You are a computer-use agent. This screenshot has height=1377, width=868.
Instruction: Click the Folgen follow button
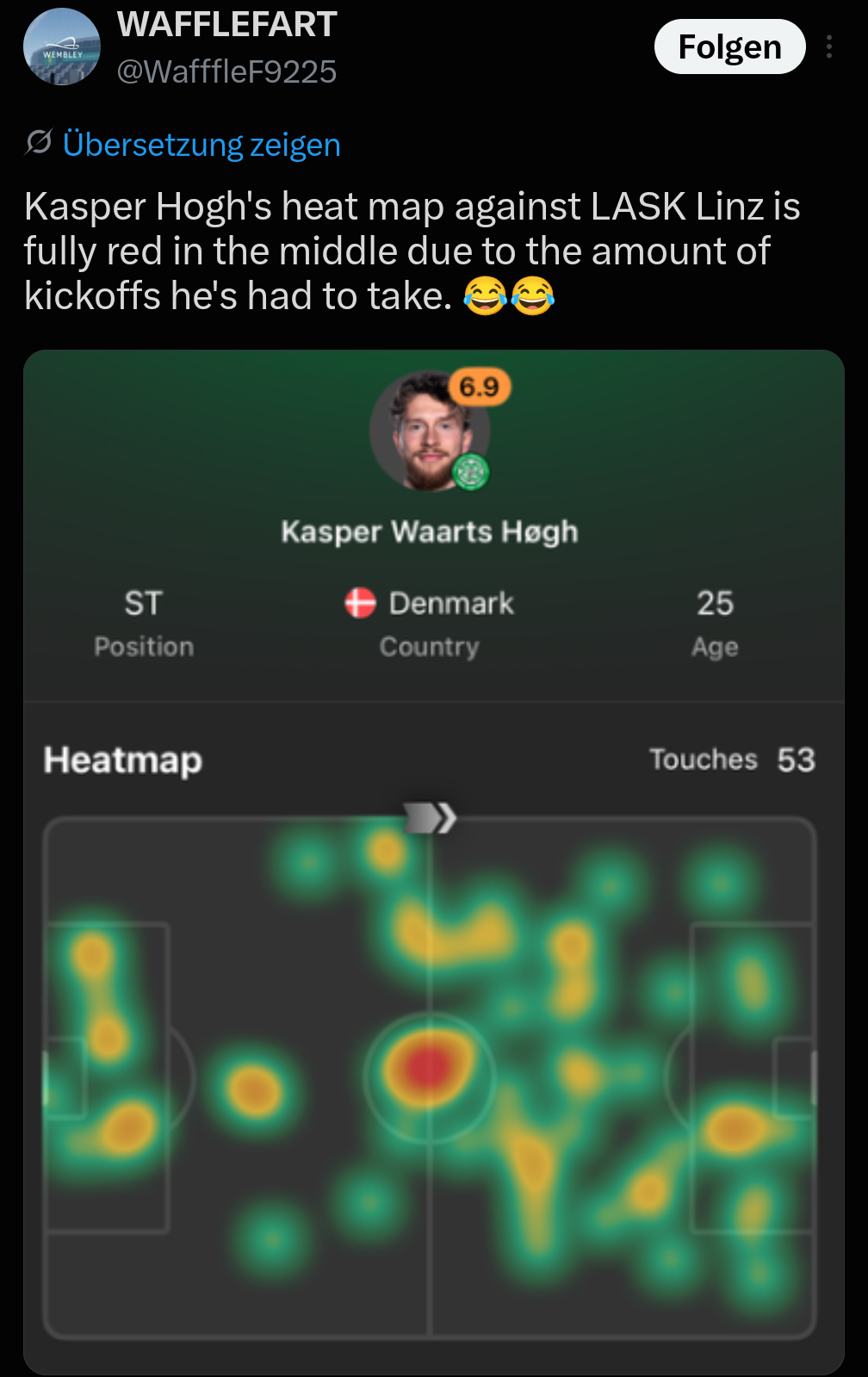click(x=729, y=47)
